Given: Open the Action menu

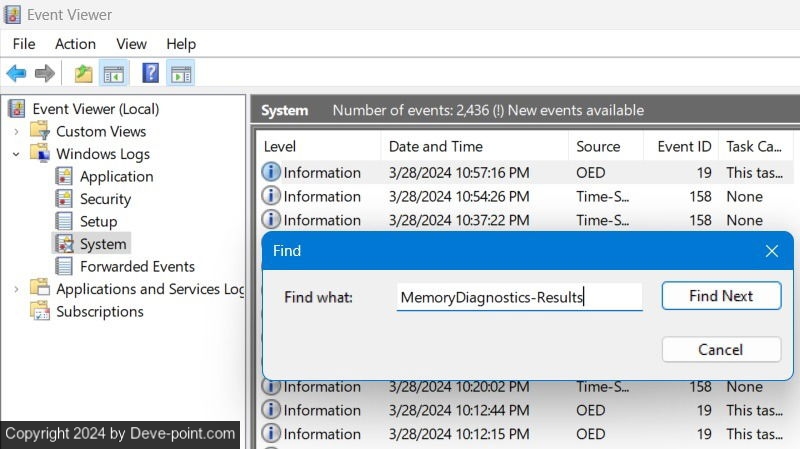Looking at the screenshot, I should (75, 44).
